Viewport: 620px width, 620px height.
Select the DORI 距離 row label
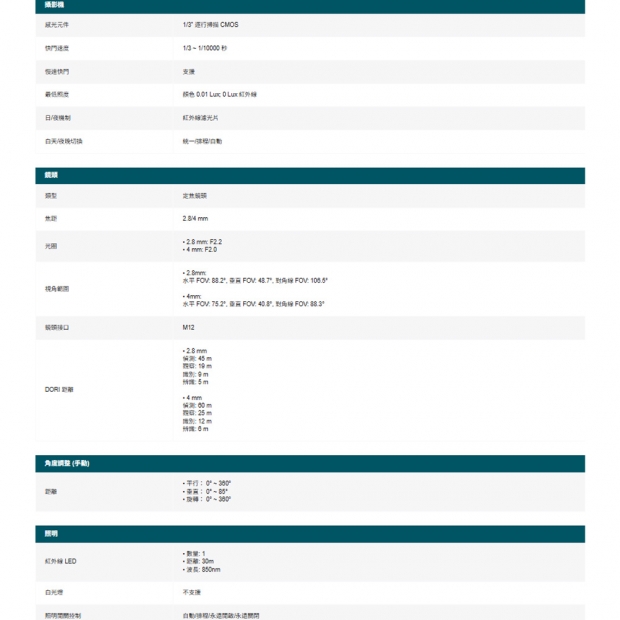(x=59, y=389)
